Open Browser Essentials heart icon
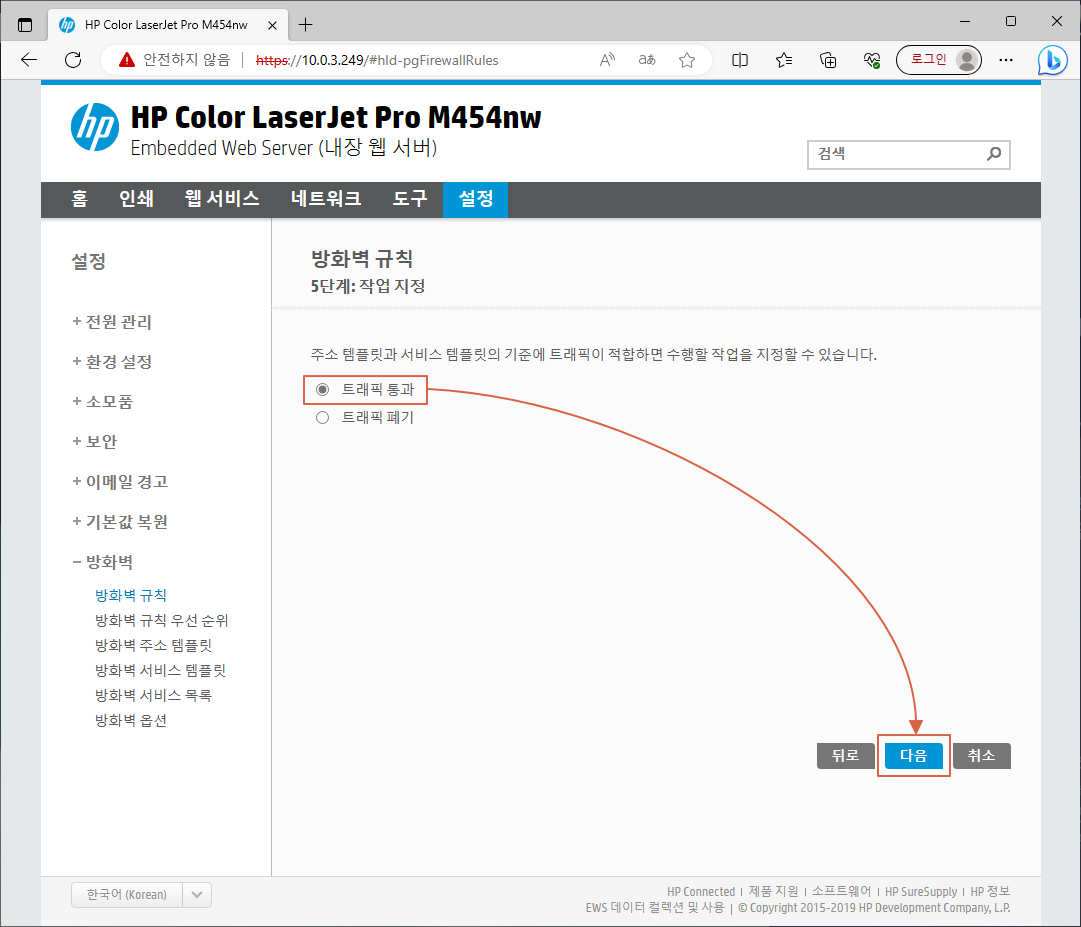The height and width of the screenshot is (927, 1081). point(872,60)
